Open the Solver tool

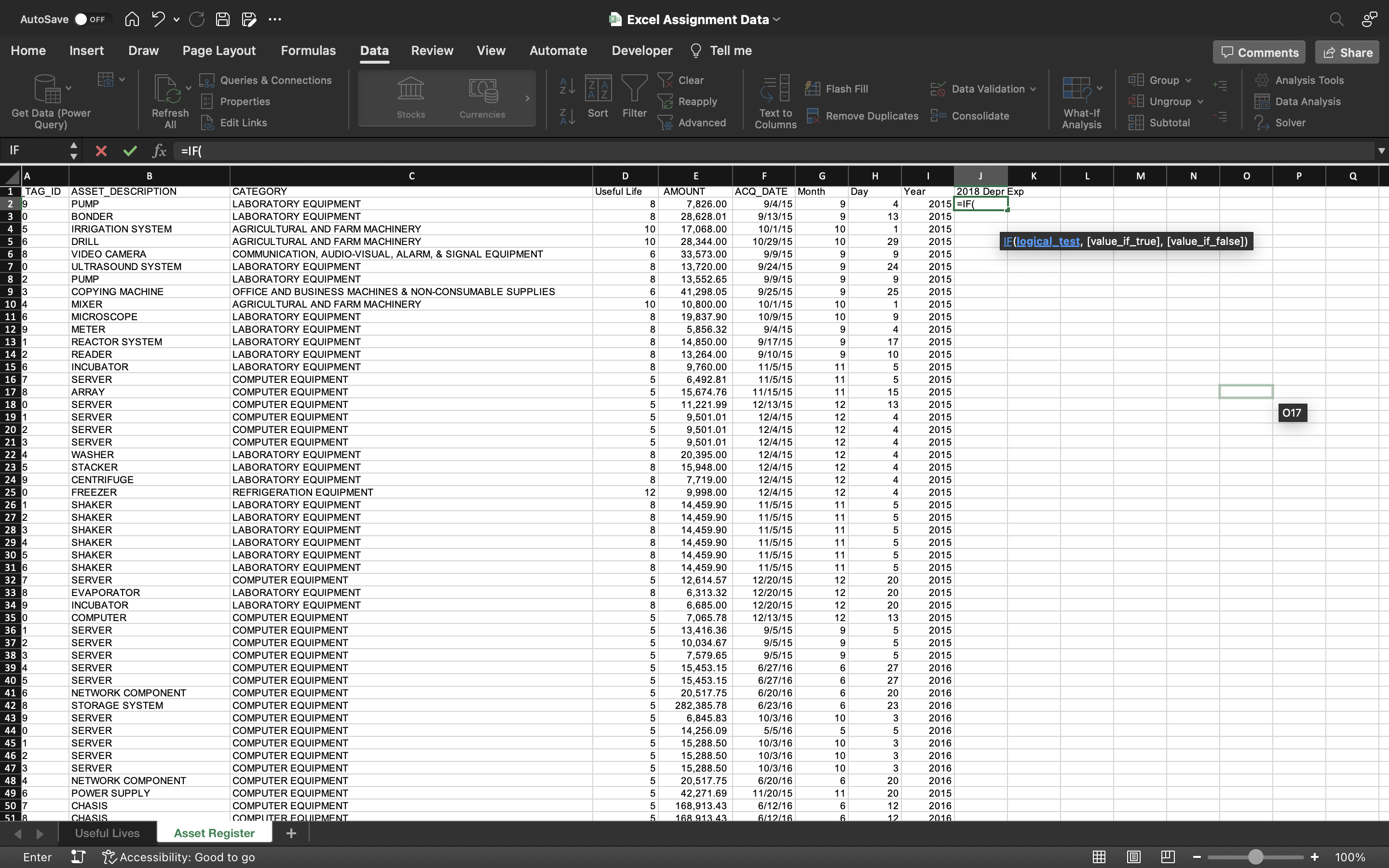pos(1280,123)
